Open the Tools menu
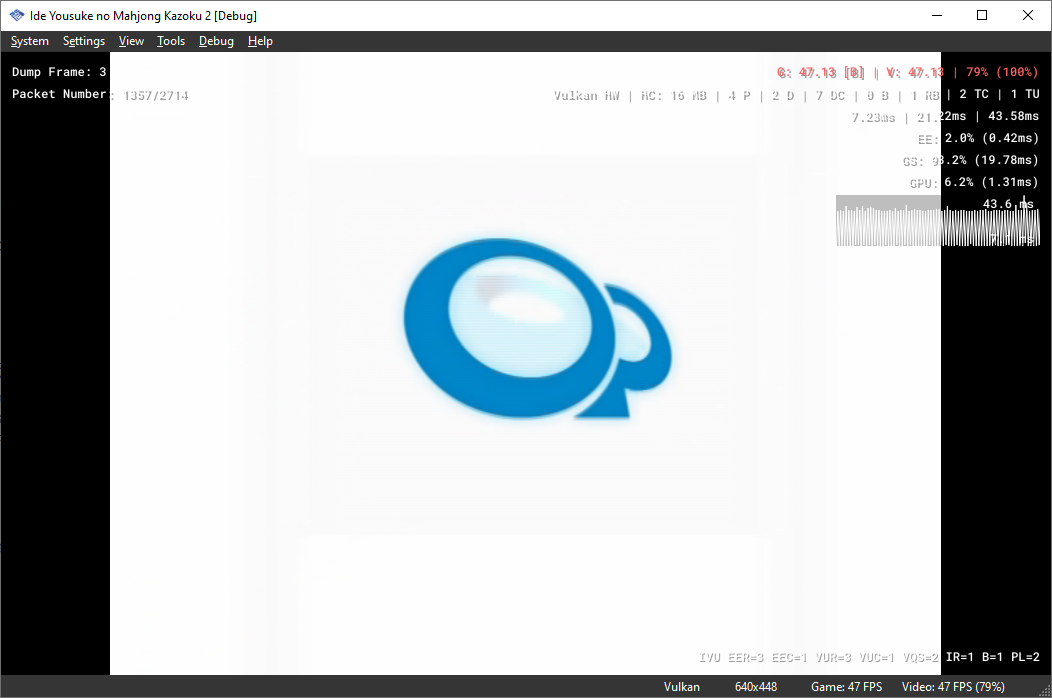The image size is (1052, 698). [x=170, y=41]
